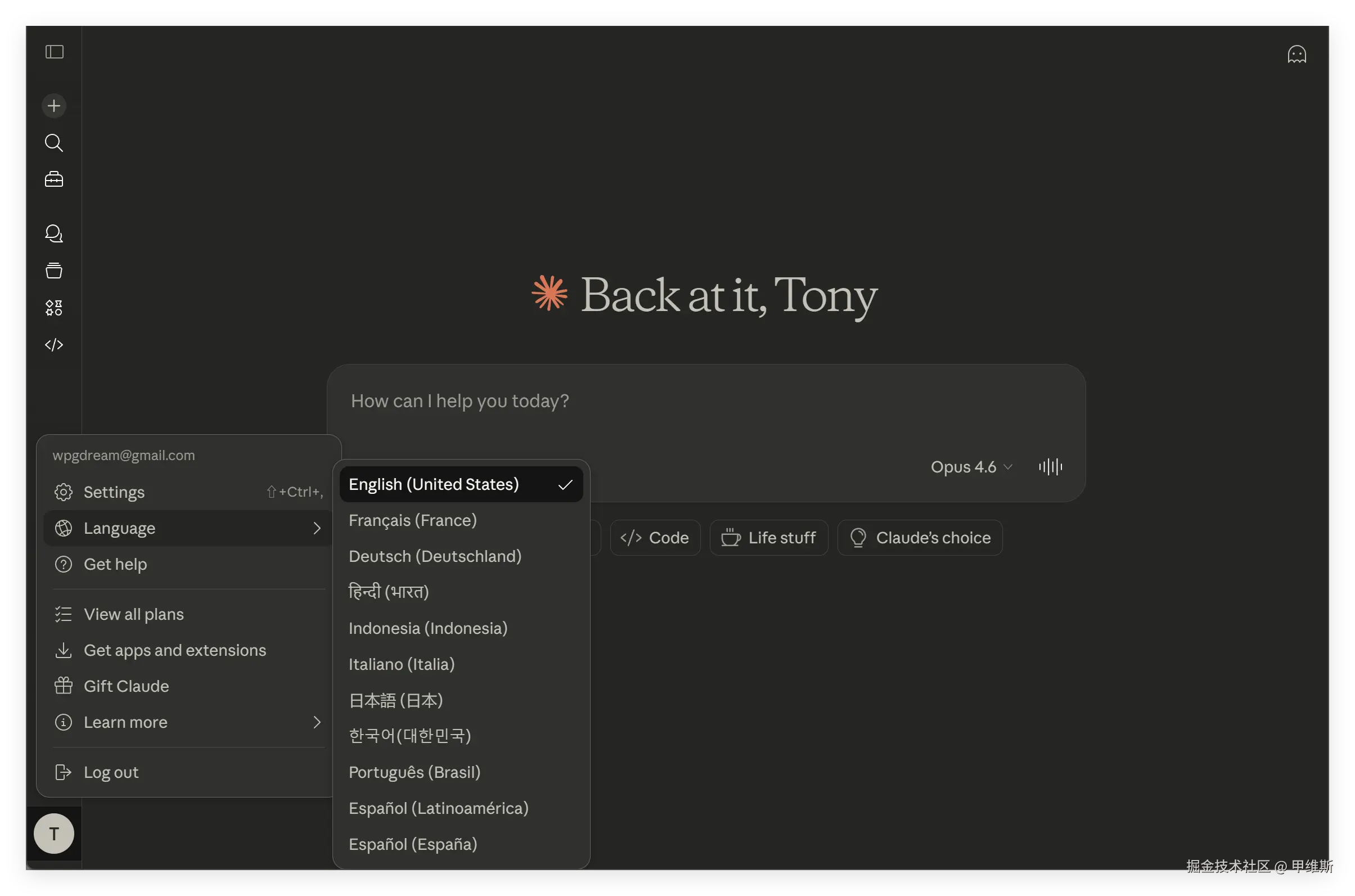Screen dimensions: 1355x896
Task: Open the projects stack icon
Action: click(55, 271)
